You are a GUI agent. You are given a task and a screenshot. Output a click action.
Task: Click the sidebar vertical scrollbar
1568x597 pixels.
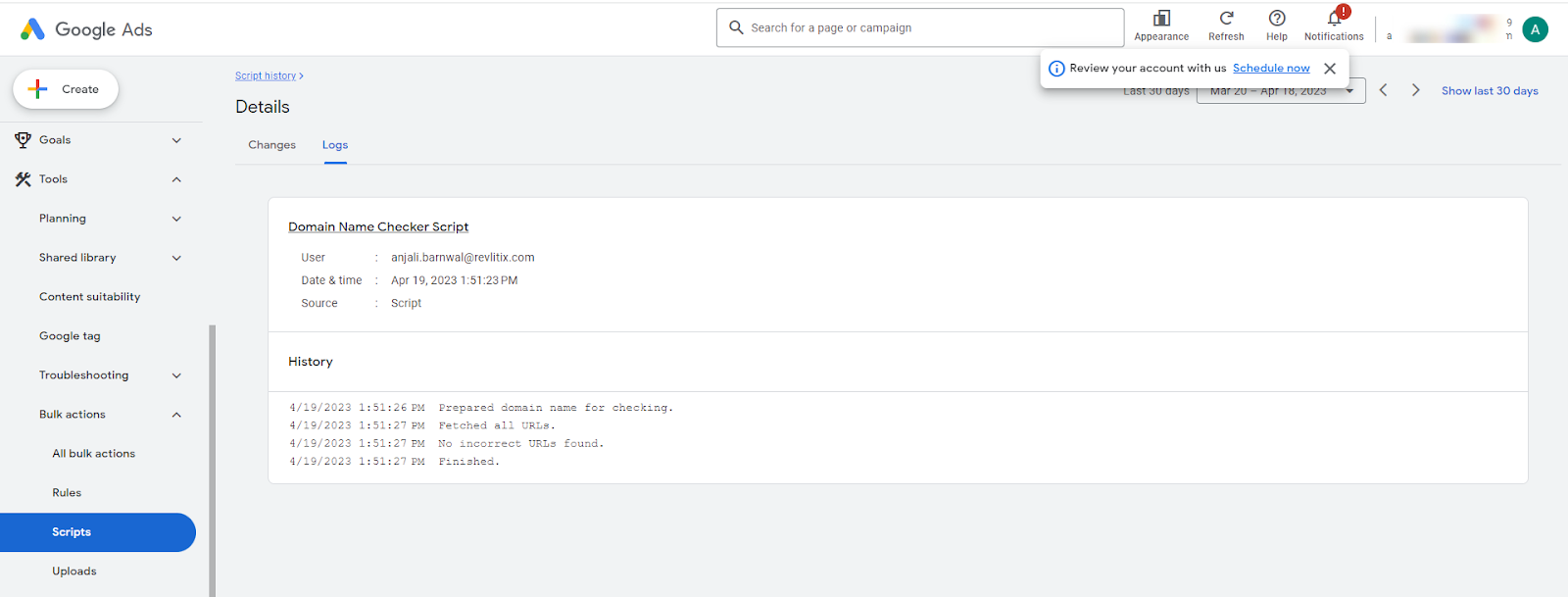click(212, 461)
